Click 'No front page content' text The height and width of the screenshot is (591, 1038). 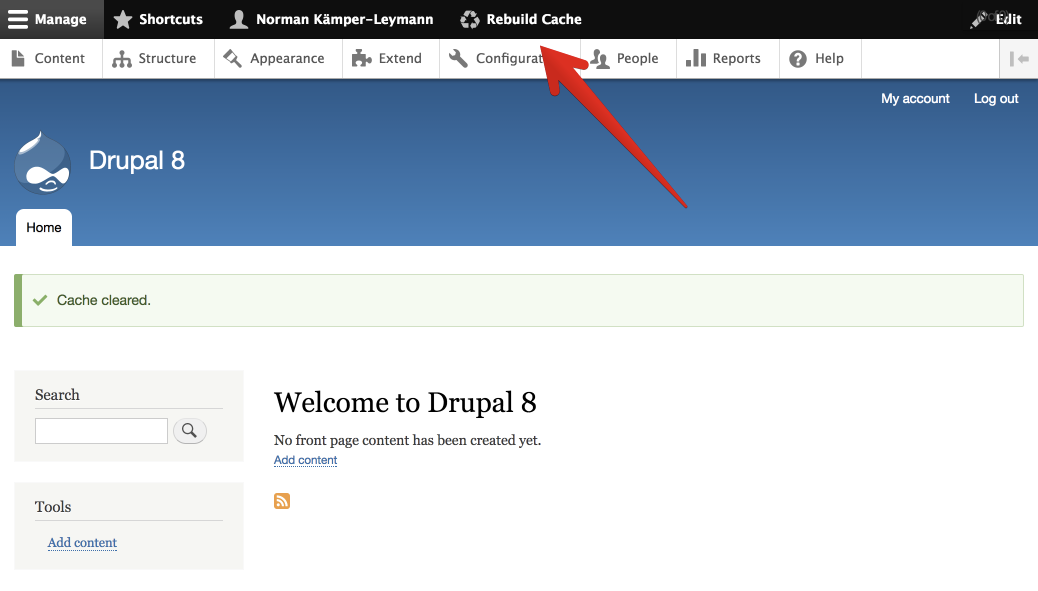[x=408, y=440]
